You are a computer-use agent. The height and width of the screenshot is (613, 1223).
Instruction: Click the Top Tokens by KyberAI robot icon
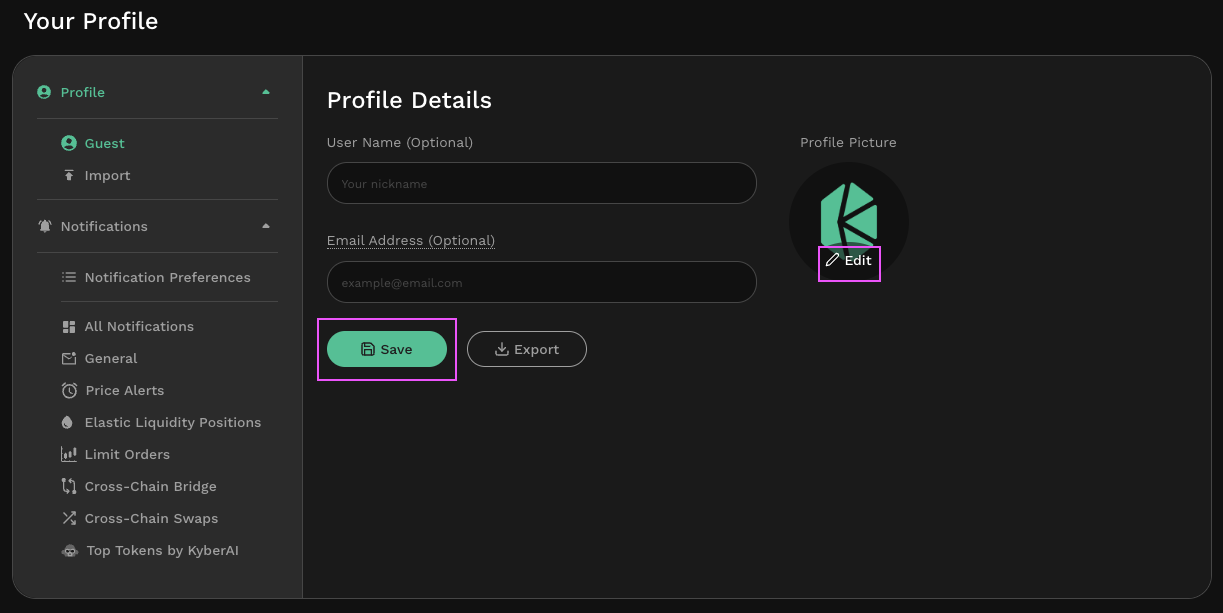(x=70, y=550)
